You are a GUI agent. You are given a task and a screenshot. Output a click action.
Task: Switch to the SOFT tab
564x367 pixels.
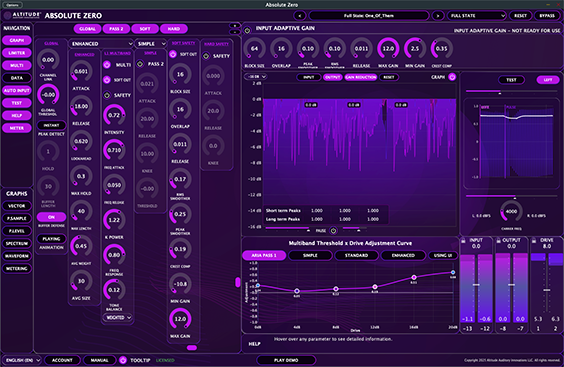pyautogui.click(x=145, y=29)
